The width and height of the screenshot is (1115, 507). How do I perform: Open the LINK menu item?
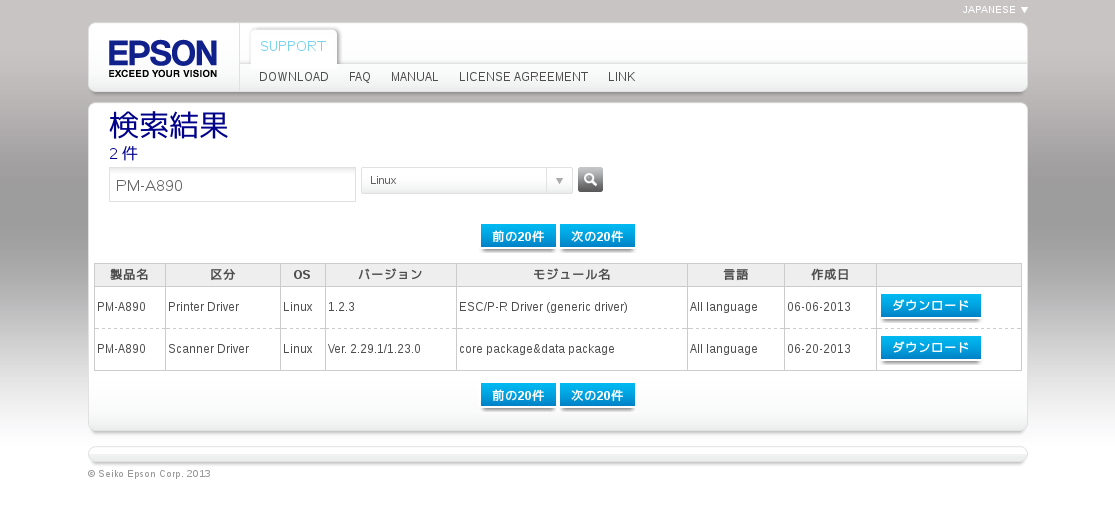pos(621,77)
